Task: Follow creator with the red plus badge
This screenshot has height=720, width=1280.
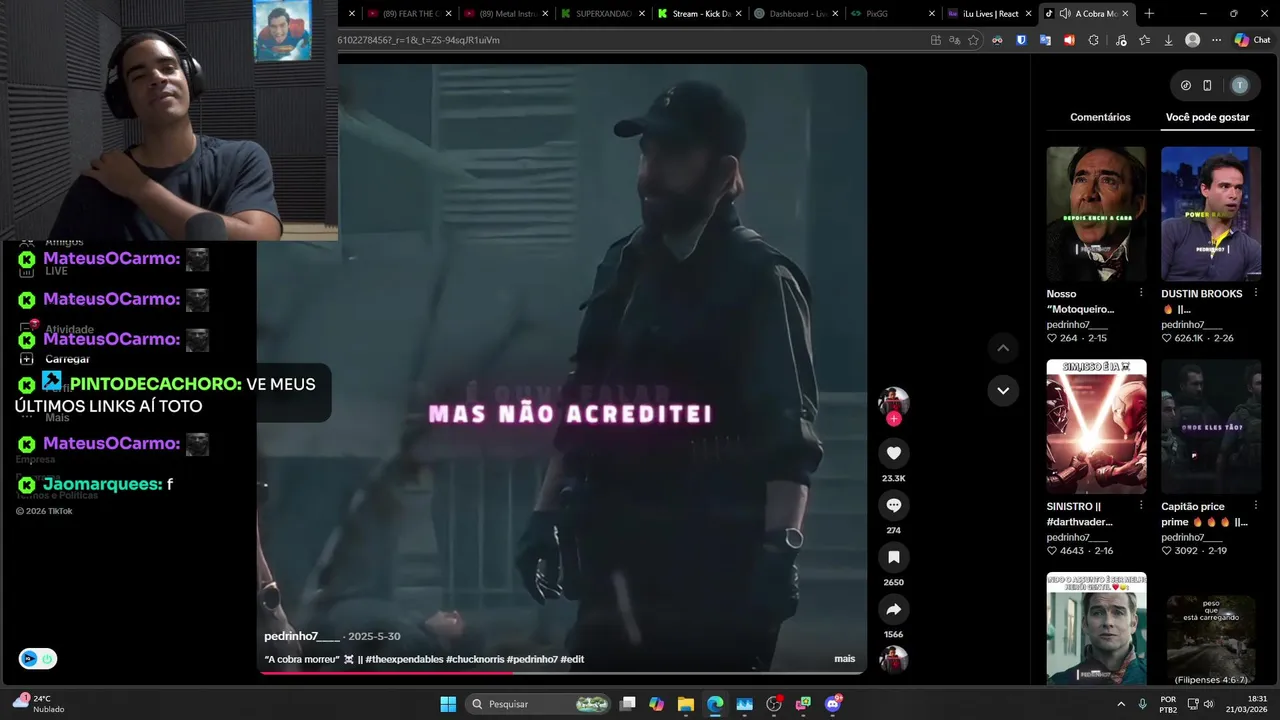Action: (x=894, y=419)
